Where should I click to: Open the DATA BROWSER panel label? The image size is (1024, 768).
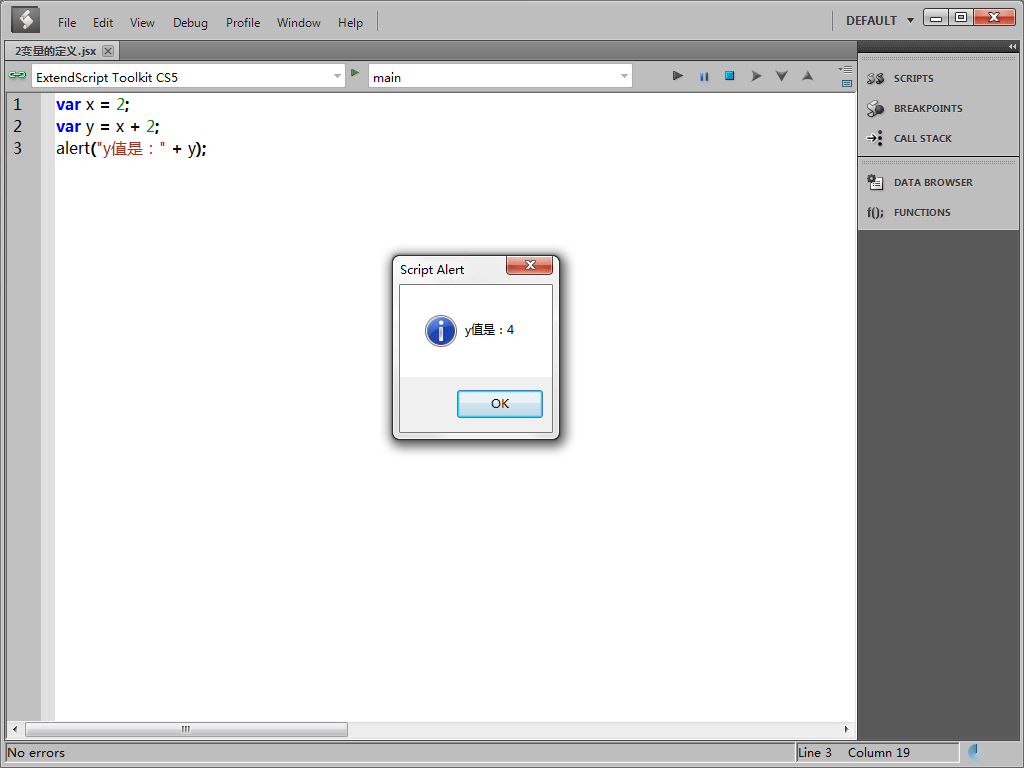pos(933,182)
